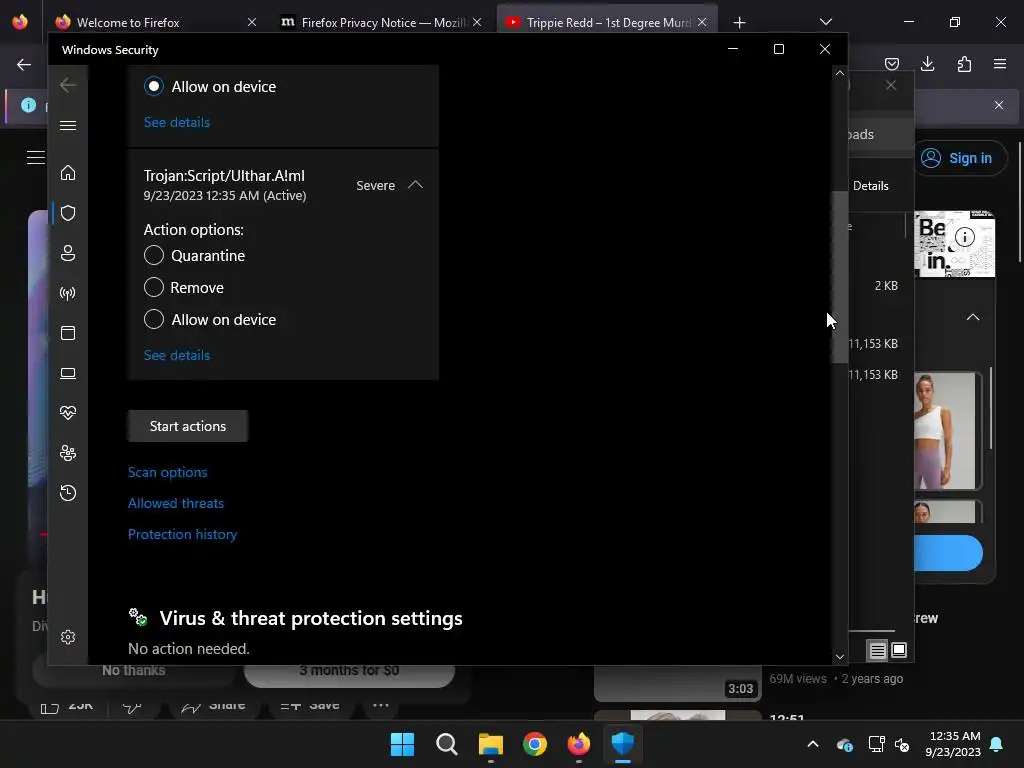Click Windows Security vertical scrollbar thumb
Screen dimensions: 1024x768
pyautogui.click(x=839, y=278)
